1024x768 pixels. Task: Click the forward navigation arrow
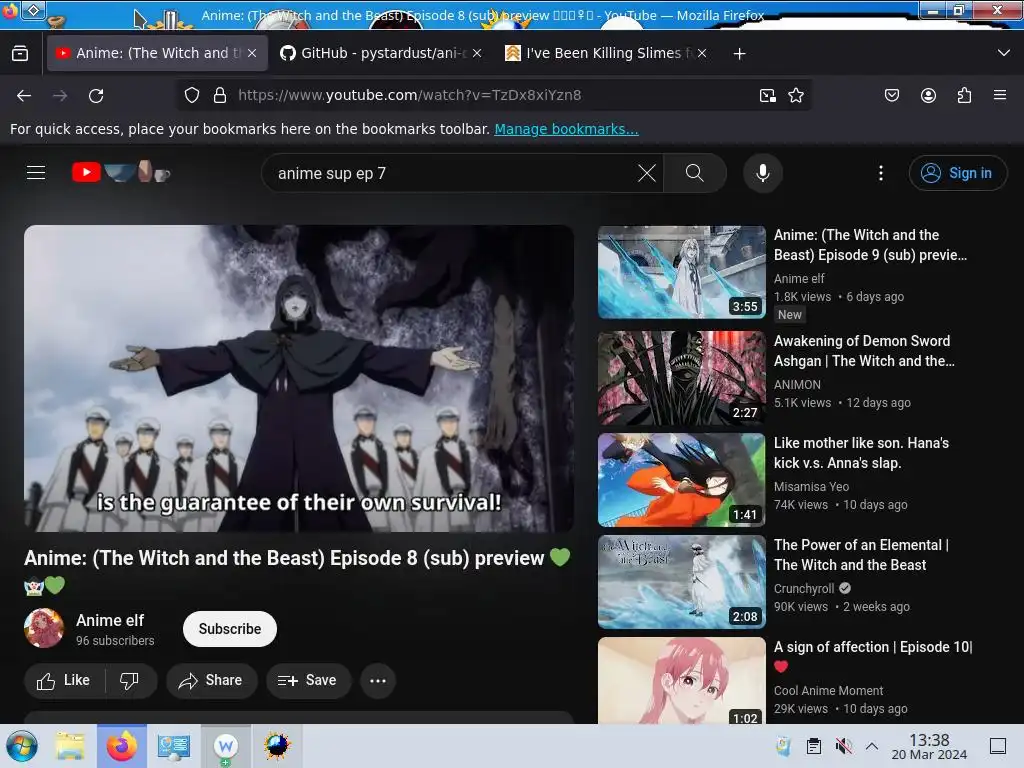click(60, 96)
